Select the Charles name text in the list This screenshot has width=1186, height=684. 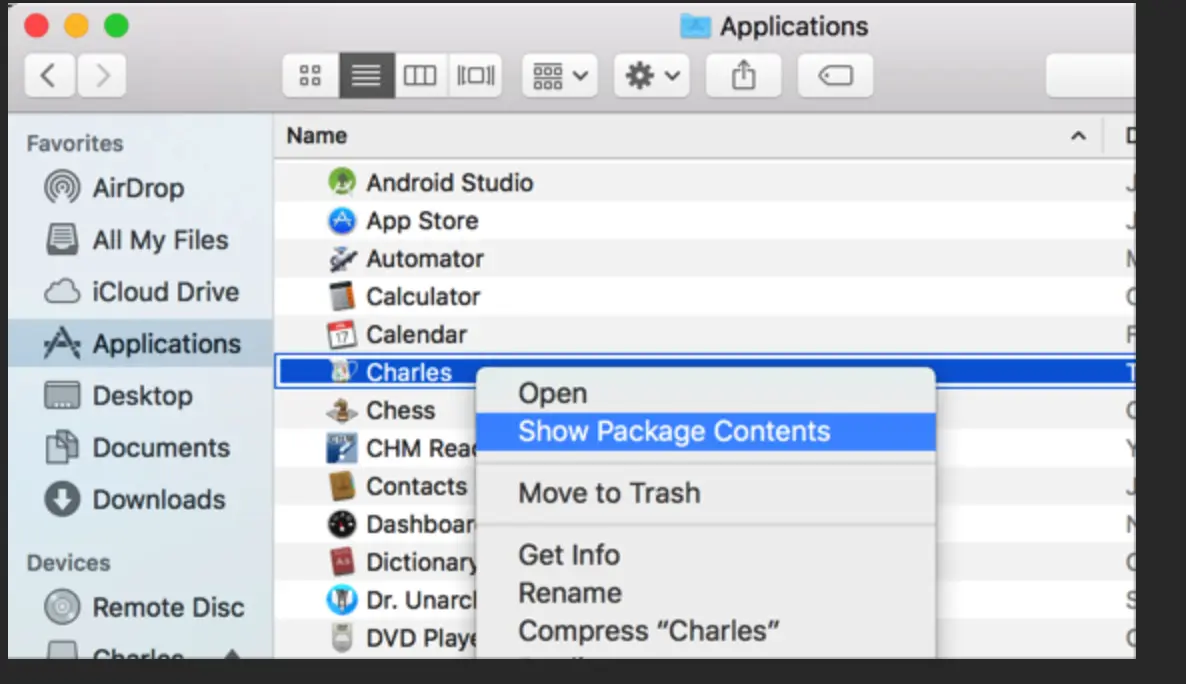pos(409,372)
